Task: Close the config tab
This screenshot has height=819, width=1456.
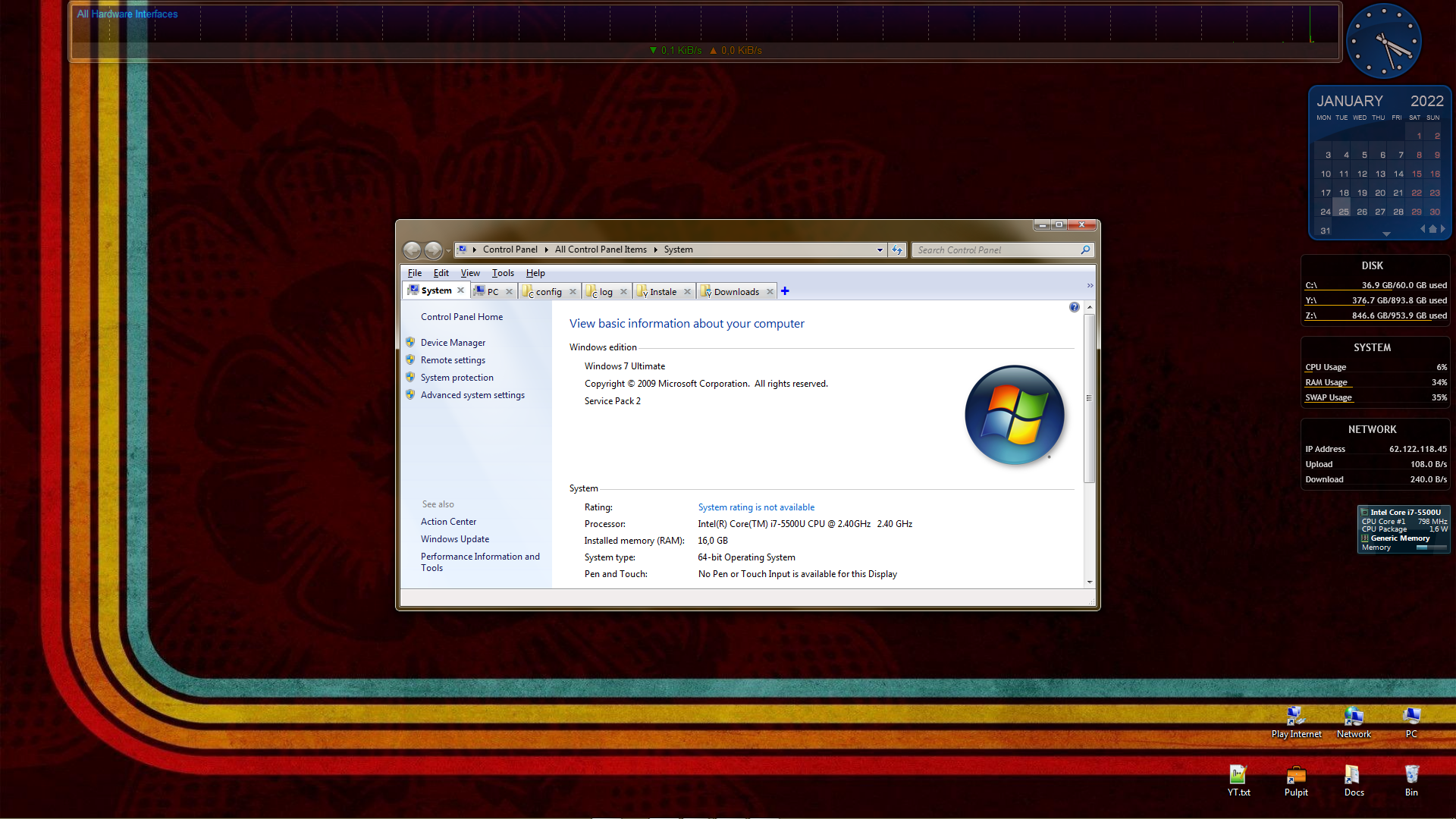Action: (573, 292)
